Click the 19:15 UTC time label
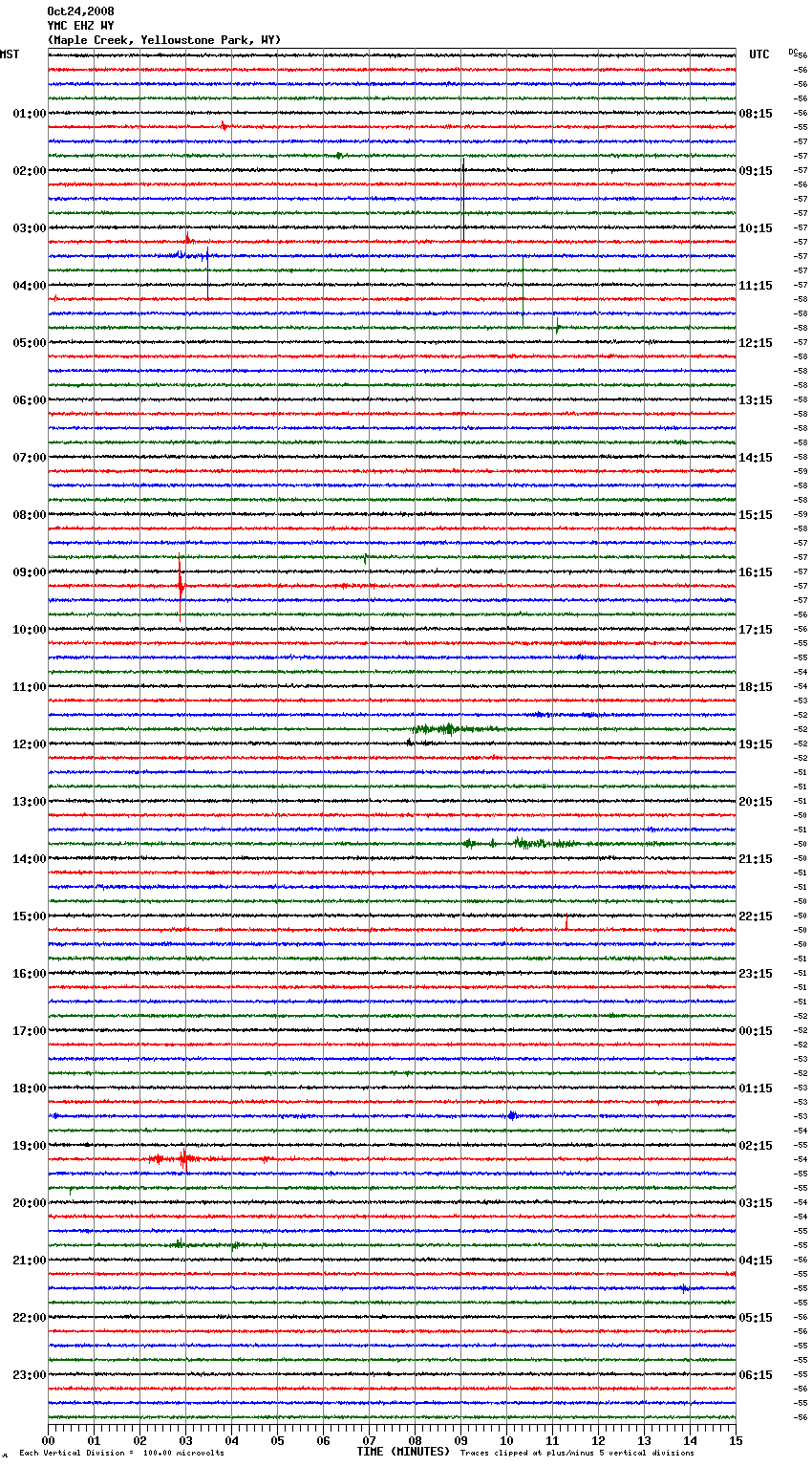Viewport: 812px width, 1466px height. [756, 744]
